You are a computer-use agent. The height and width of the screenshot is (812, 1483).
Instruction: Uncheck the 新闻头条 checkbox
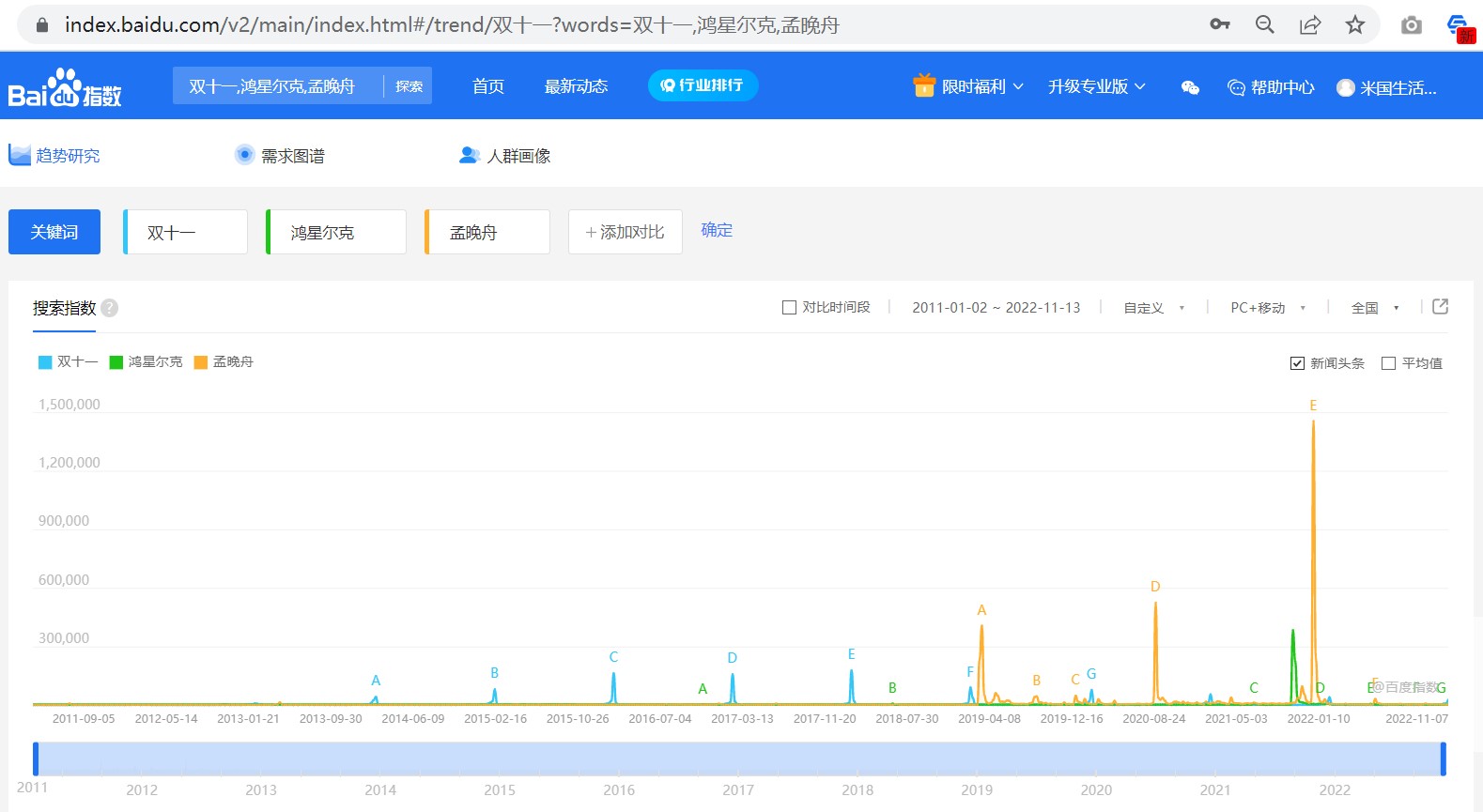click(x=1297, y=363)
